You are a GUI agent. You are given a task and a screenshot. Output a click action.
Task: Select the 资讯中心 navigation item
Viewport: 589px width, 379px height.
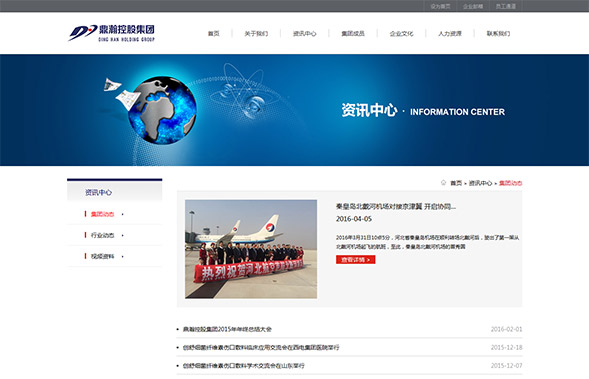(x=305, y=33)
